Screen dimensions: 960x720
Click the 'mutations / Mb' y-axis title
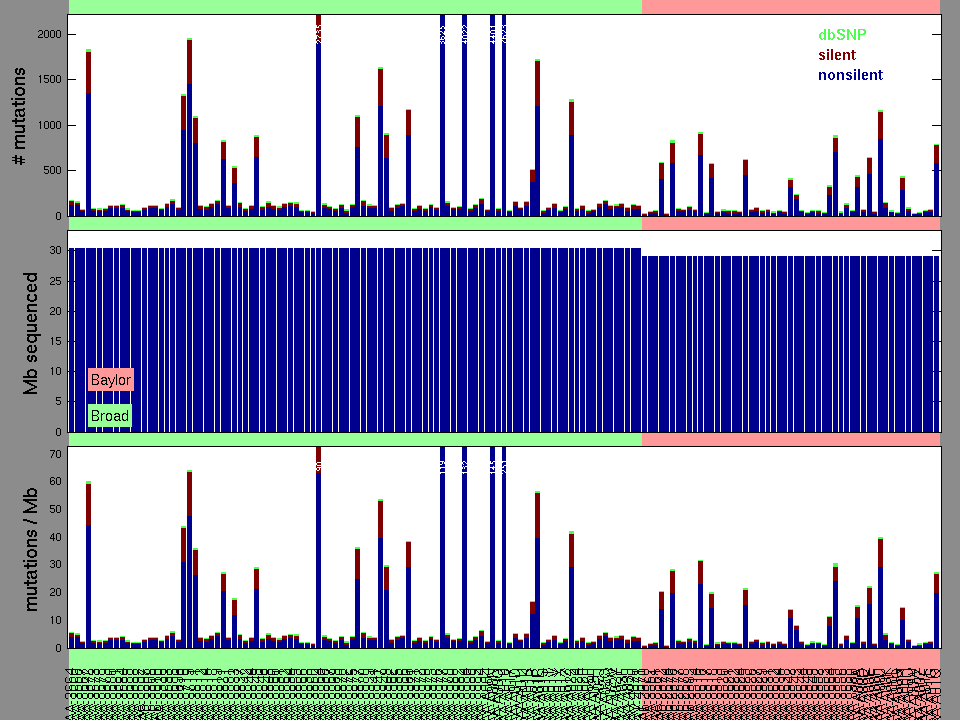pyautogui.click(x=31, y=548)
